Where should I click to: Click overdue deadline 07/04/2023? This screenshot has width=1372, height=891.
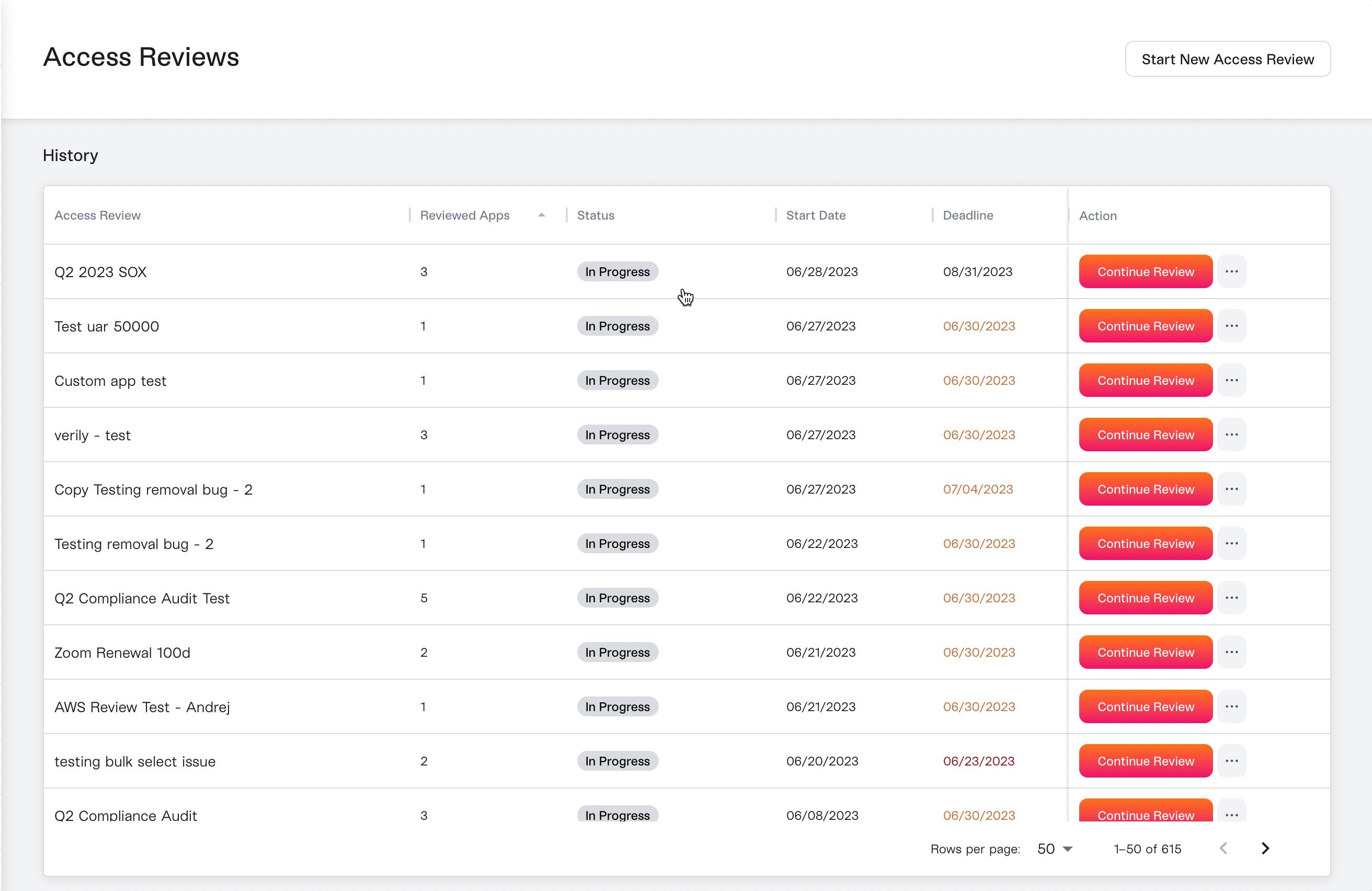pos(978,489)
